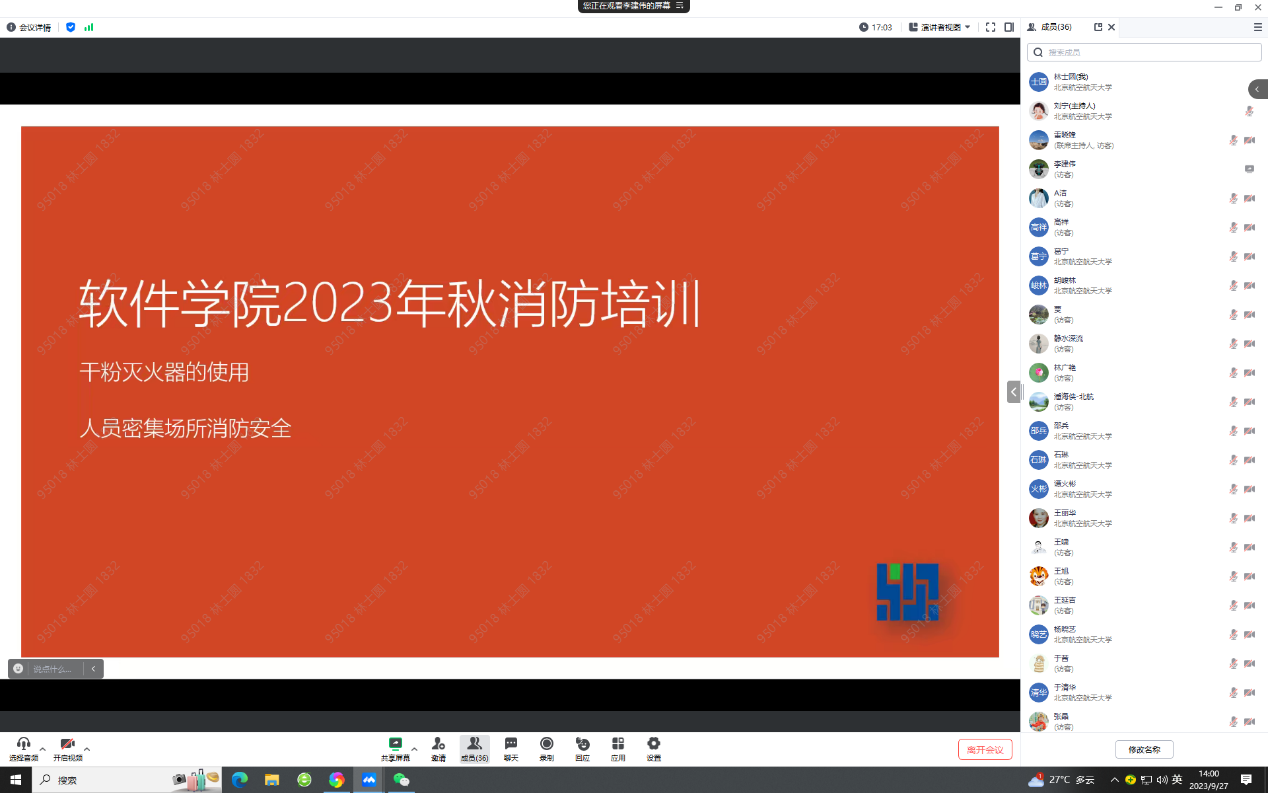Image resolution: width=1268 pixels, height=793 pixels.
Task: Click camera icon in 雷晓锋 row
Action: click(1250, 140)
